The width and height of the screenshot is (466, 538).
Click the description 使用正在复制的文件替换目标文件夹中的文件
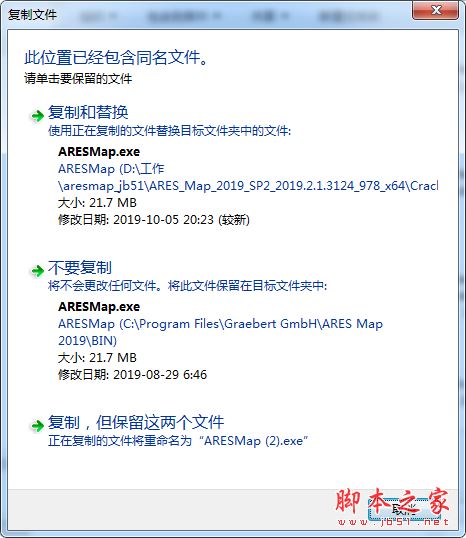170,131
